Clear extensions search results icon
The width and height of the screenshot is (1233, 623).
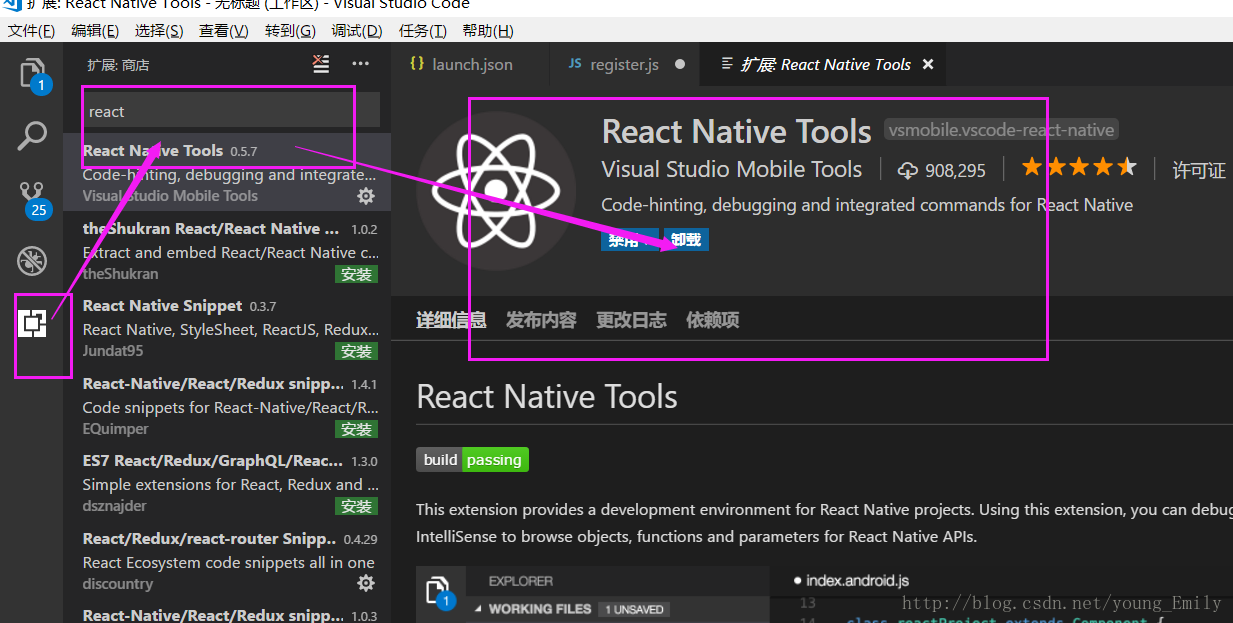(x=320, y=64)
